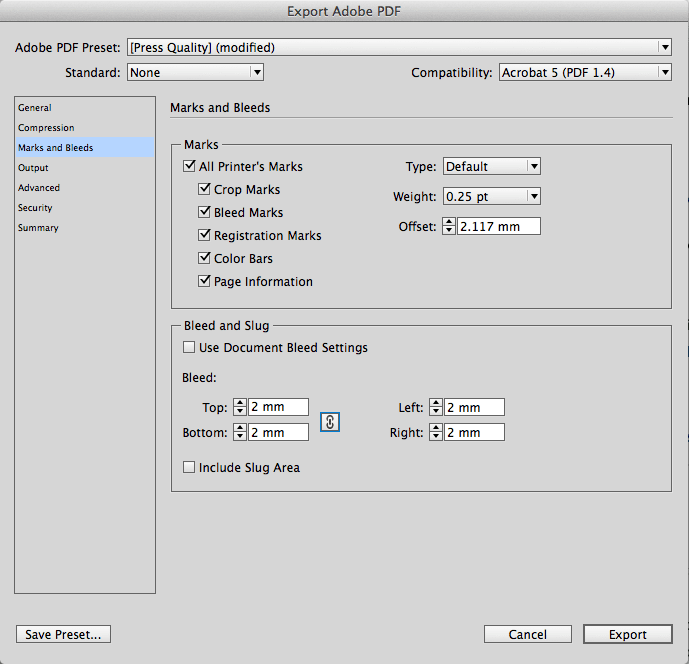The height and width of the screenshot is (664, 689).
Task: Disable Registration Marks checkbox
Action: point(204,235)
